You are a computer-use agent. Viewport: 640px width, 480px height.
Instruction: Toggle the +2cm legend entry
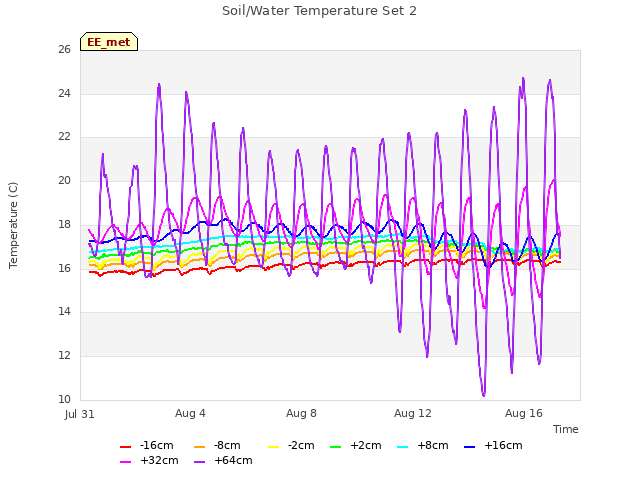[356, 445]
